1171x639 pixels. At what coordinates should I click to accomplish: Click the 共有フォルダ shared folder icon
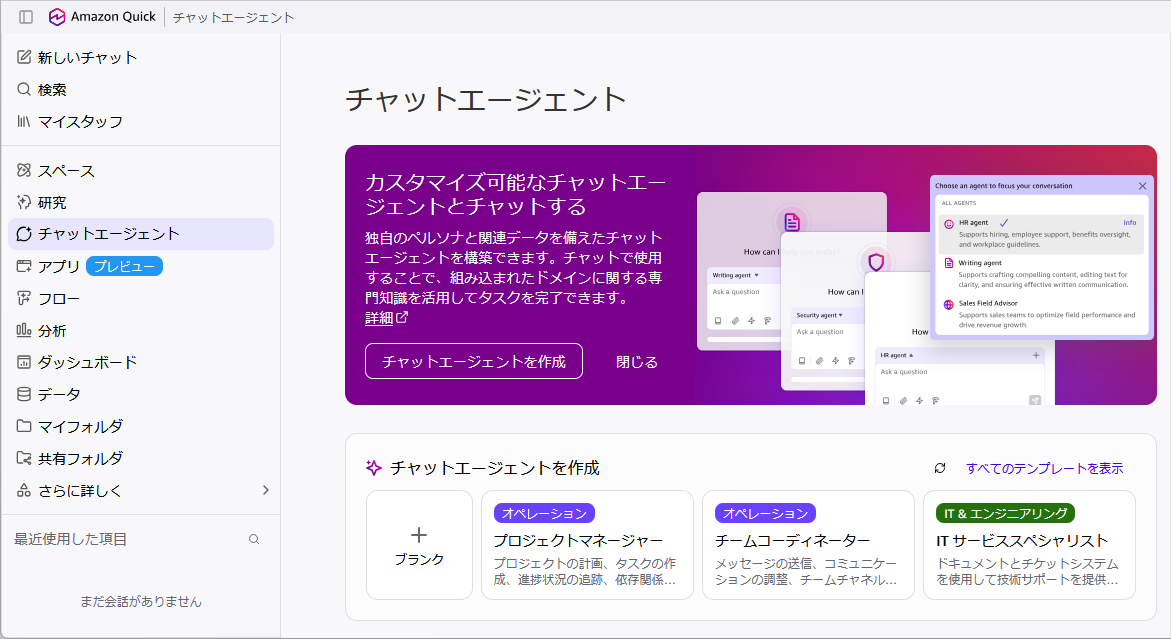tap(24, 458)
